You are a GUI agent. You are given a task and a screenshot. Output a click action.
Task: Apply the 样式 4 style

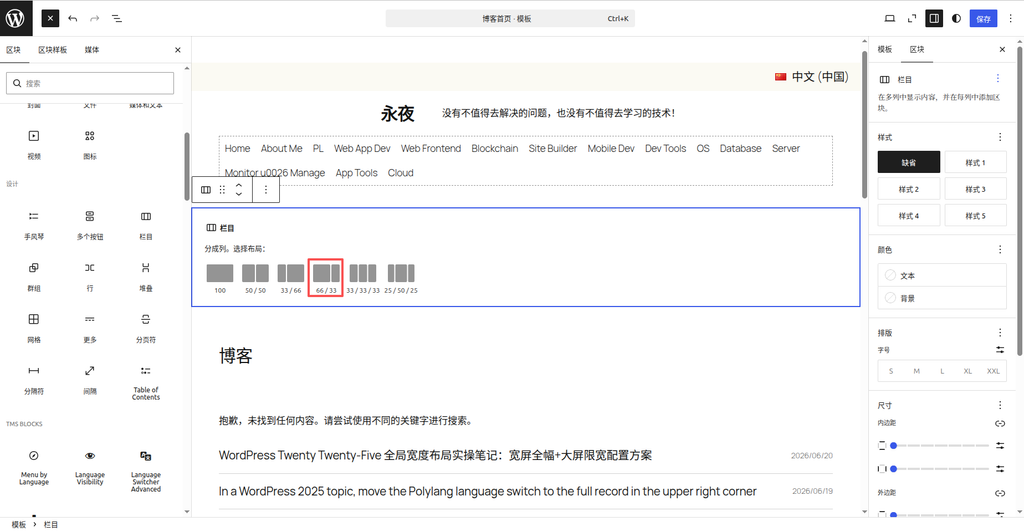click(908, 216)
